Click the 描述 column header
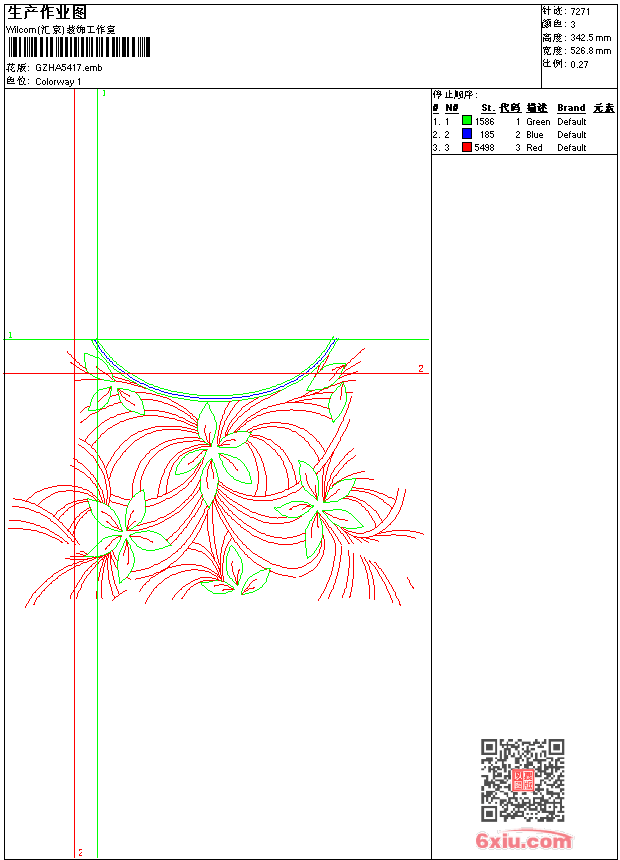 tap(537, 108)
